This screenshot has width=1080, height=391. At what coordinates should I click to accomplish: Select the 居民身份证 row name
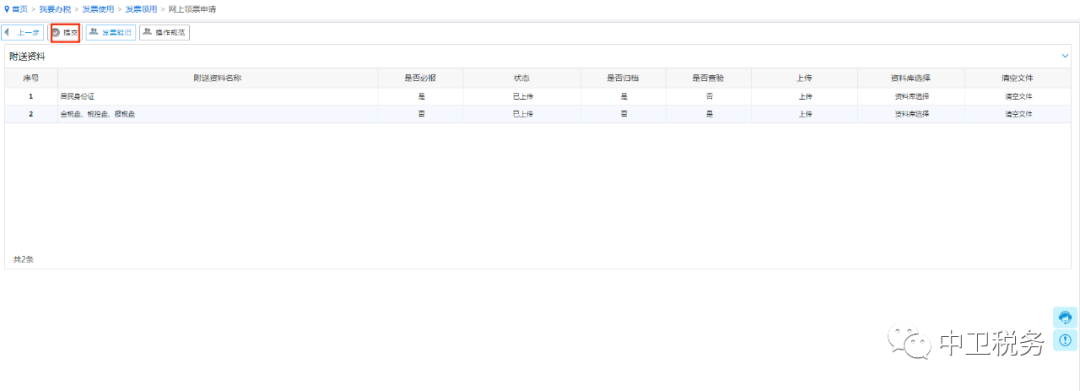coord(77,96)
